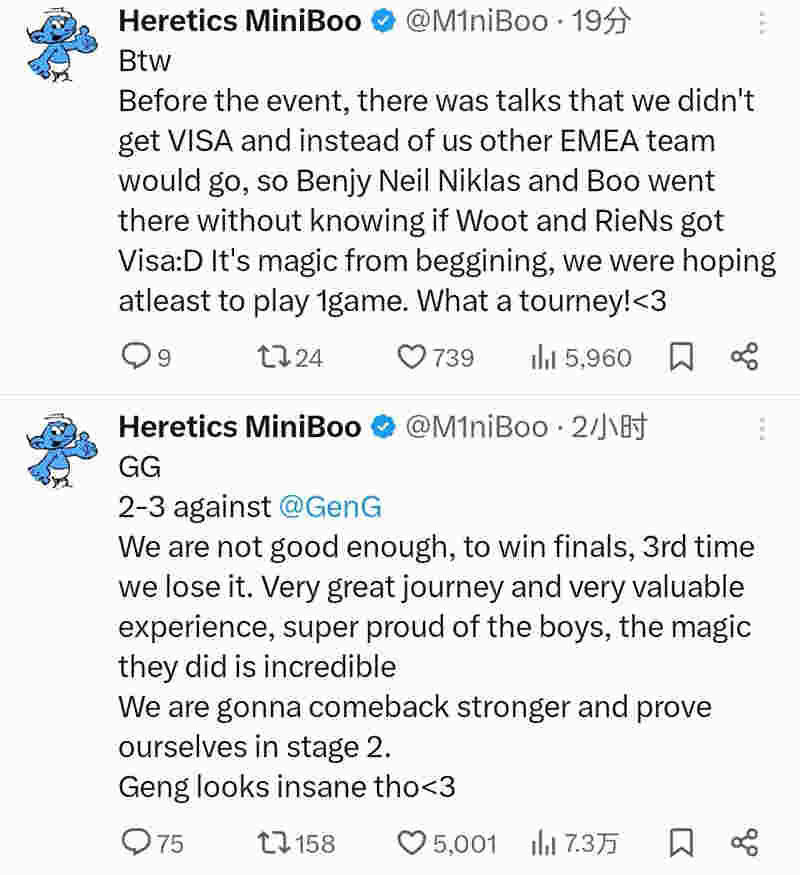View analytics for the GG tweet

pos(542,843)
